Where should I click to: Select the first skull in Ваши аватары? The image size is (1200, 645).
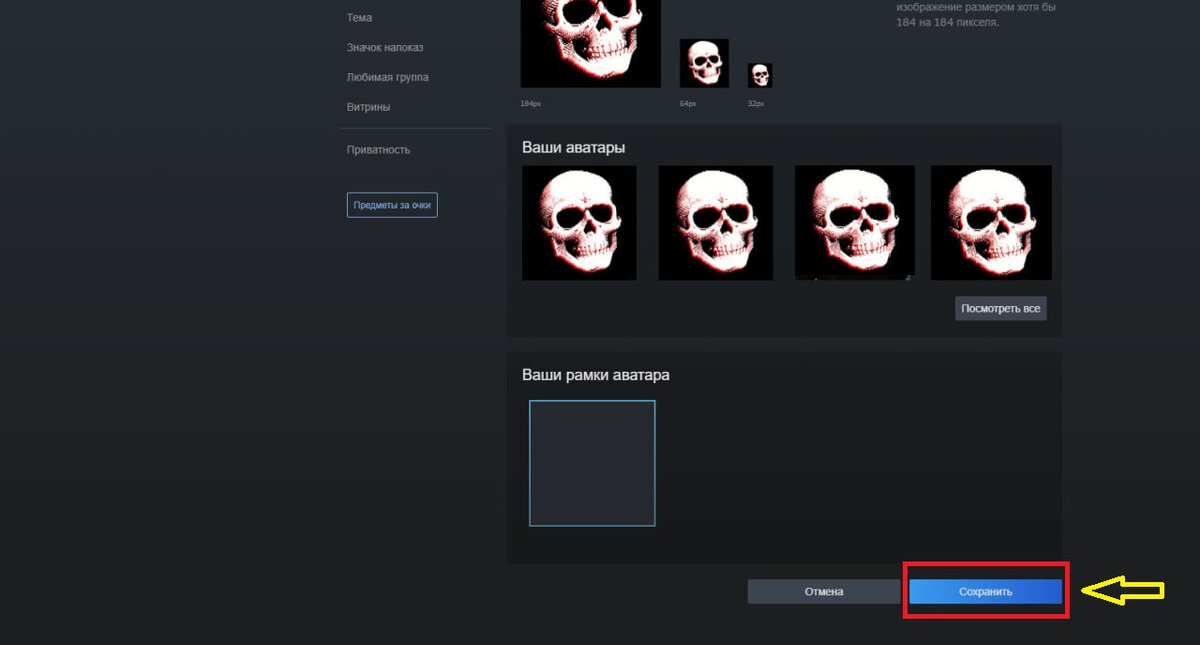[x=579, y=222]
